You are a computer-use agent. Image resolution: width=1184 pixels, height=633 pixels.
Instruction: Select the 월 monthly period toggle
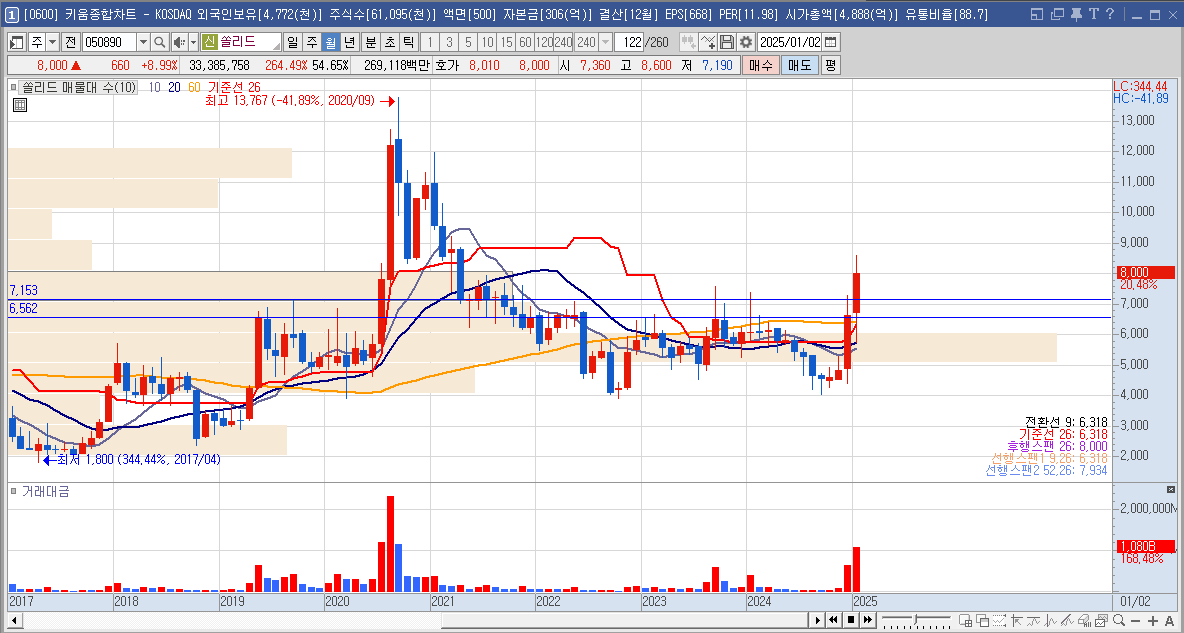(x=330, y=42)
